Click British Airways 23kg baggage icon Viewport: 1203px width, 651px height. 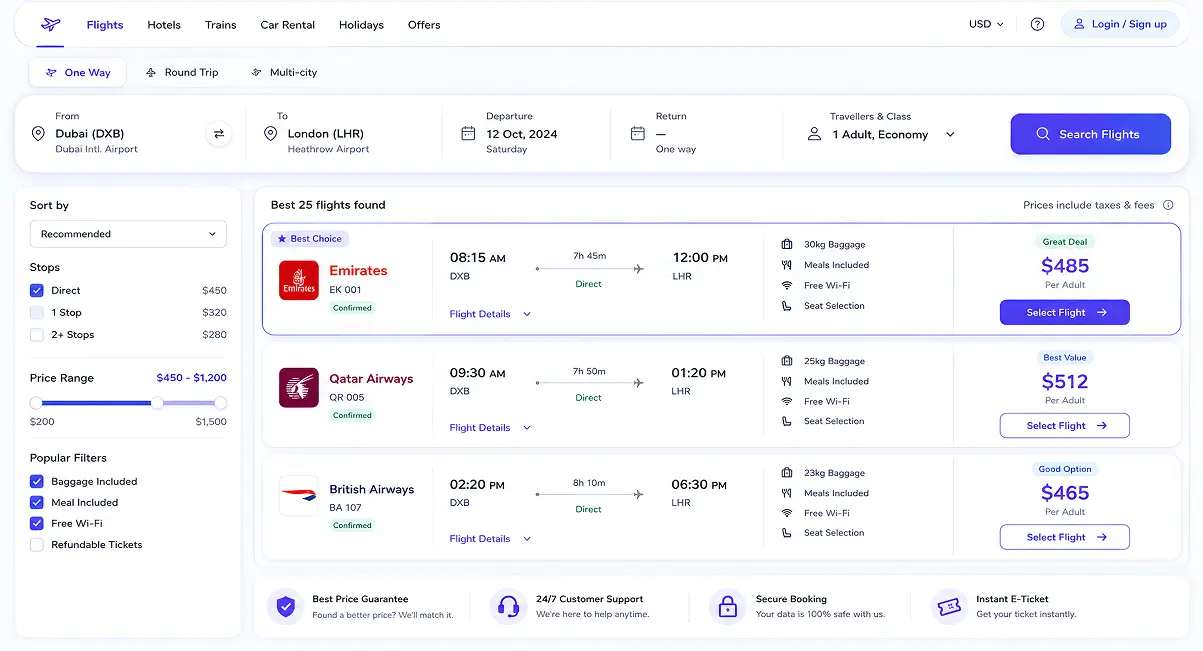coord(787,473)
